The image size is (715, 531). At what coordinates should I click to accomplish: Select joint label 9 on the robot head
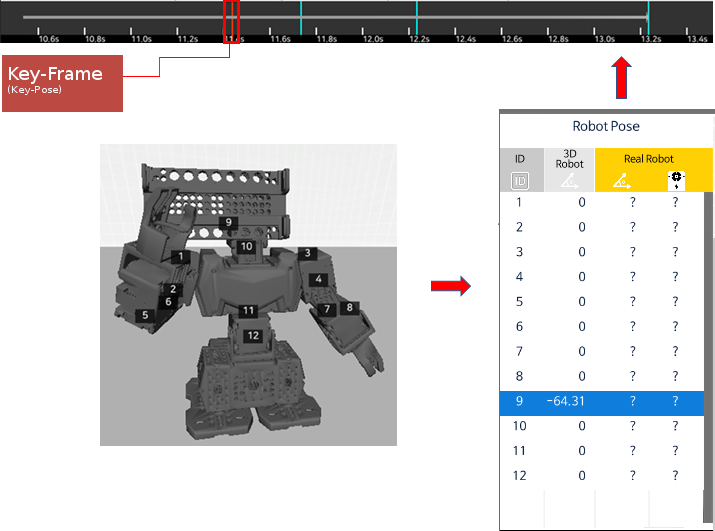click(228, 222)
